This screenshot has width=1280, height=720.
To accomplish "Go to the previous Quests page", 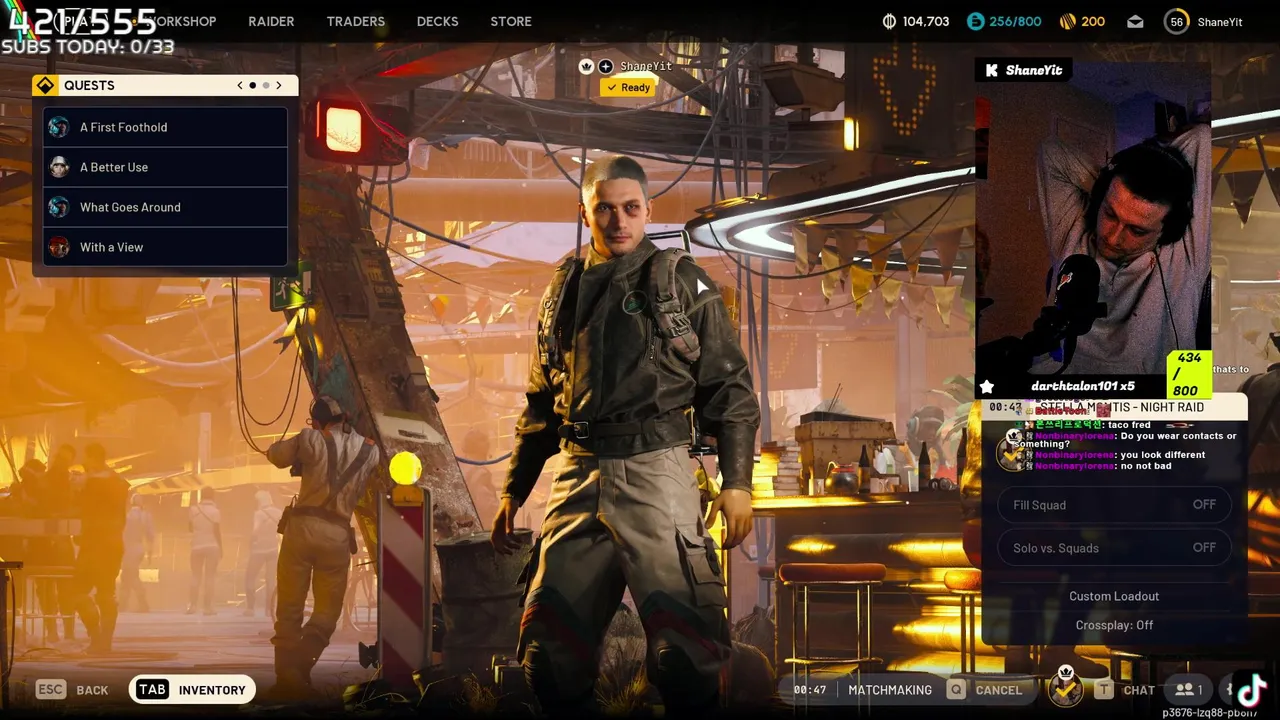I will tap(240, 86).
